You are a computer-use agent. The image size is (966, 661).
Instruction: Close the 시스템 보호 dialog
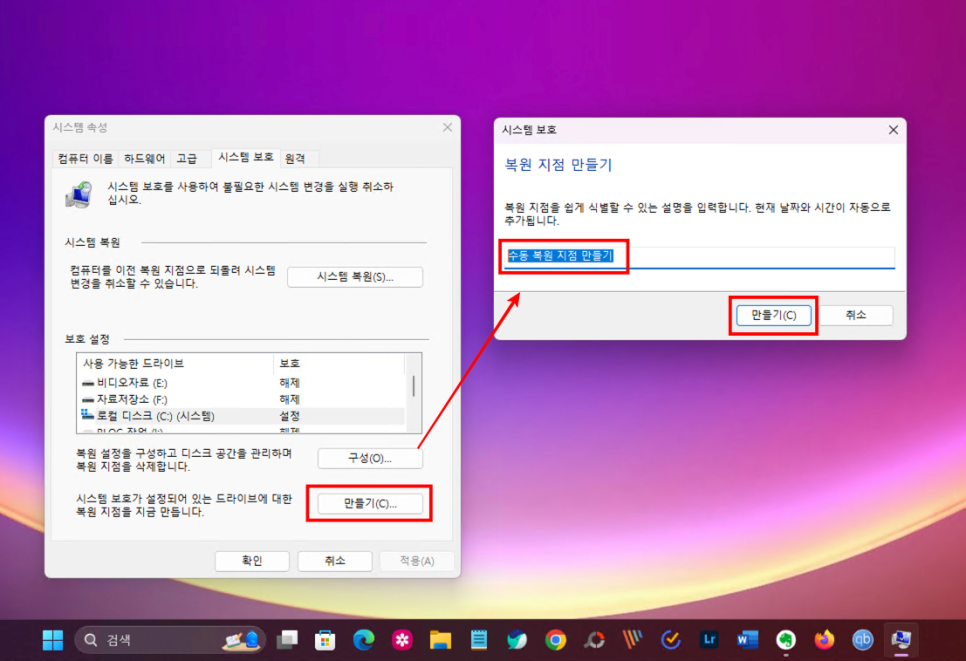point(893,130)
